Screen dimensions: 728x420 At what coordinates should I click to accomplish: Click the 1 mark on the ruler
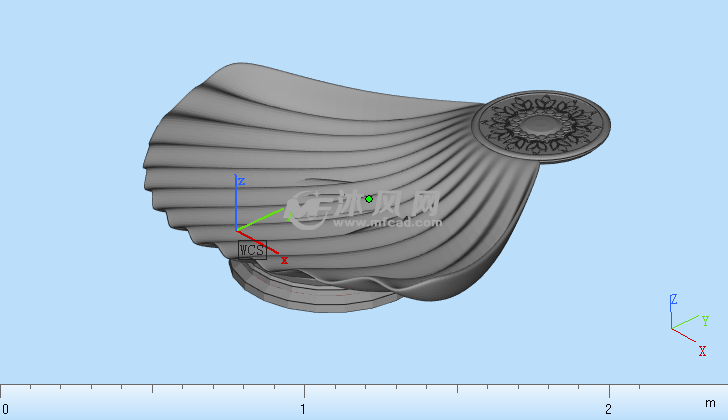click(x=303, y=409)
